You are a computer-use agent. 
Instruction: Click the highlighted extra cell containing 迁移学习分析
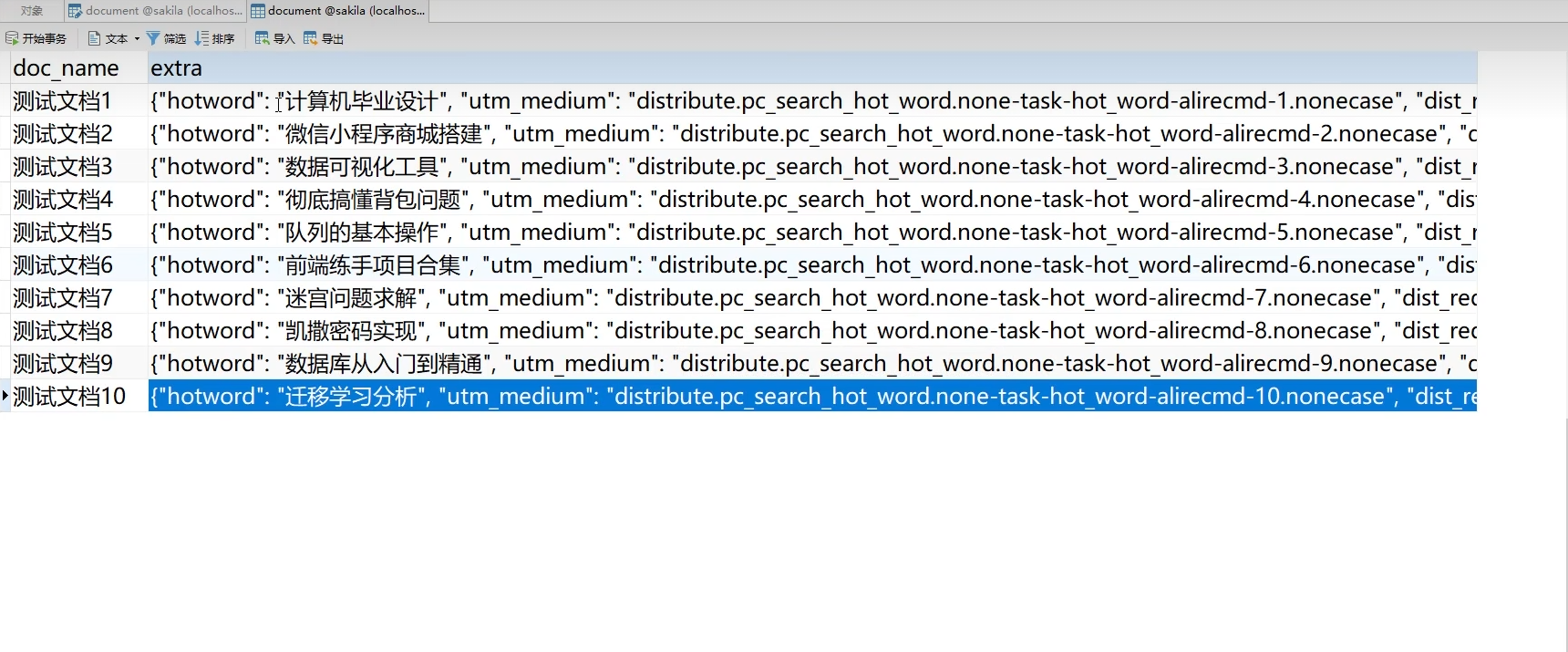(812, 397)
